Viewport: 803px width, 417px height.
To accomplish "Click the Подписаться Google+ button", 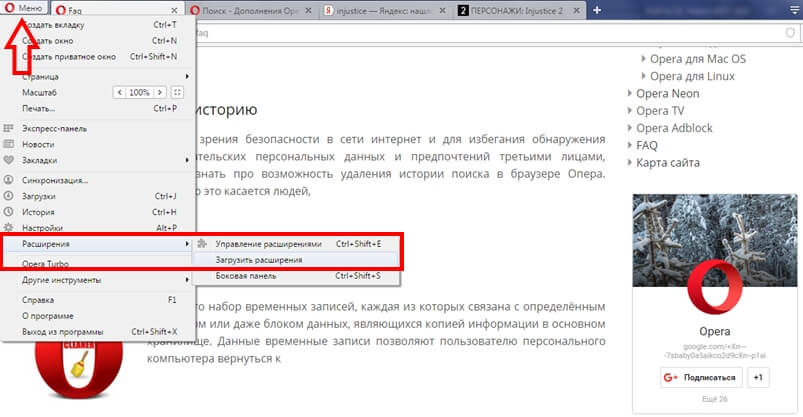I will [x=701, y=377].
